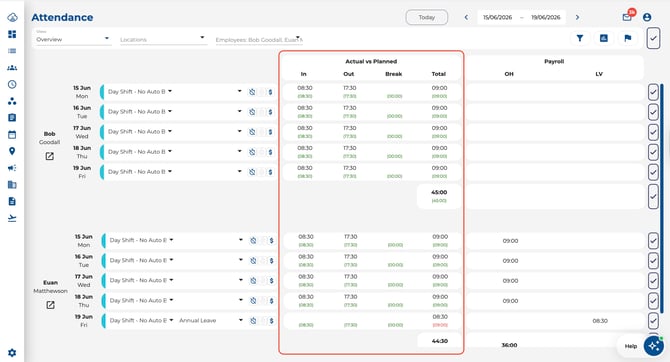Tick approve checkbox for Bob's 19 Jun row

tap(653, 172)
